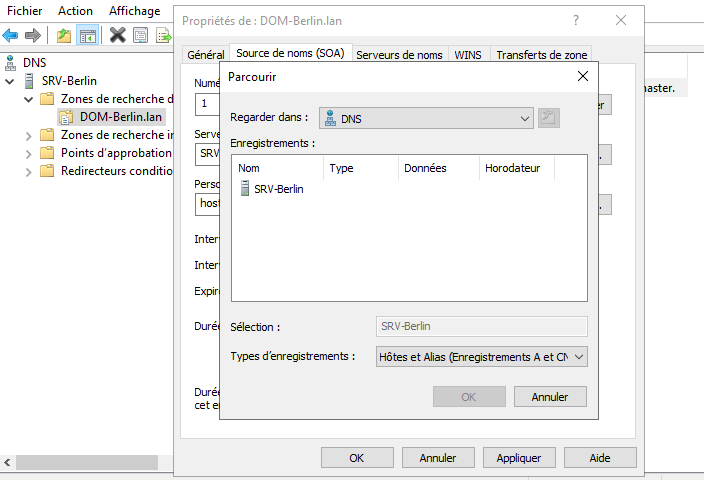
Task: Collapse the SRV-Berlin tree node
Action: point(10,81)
